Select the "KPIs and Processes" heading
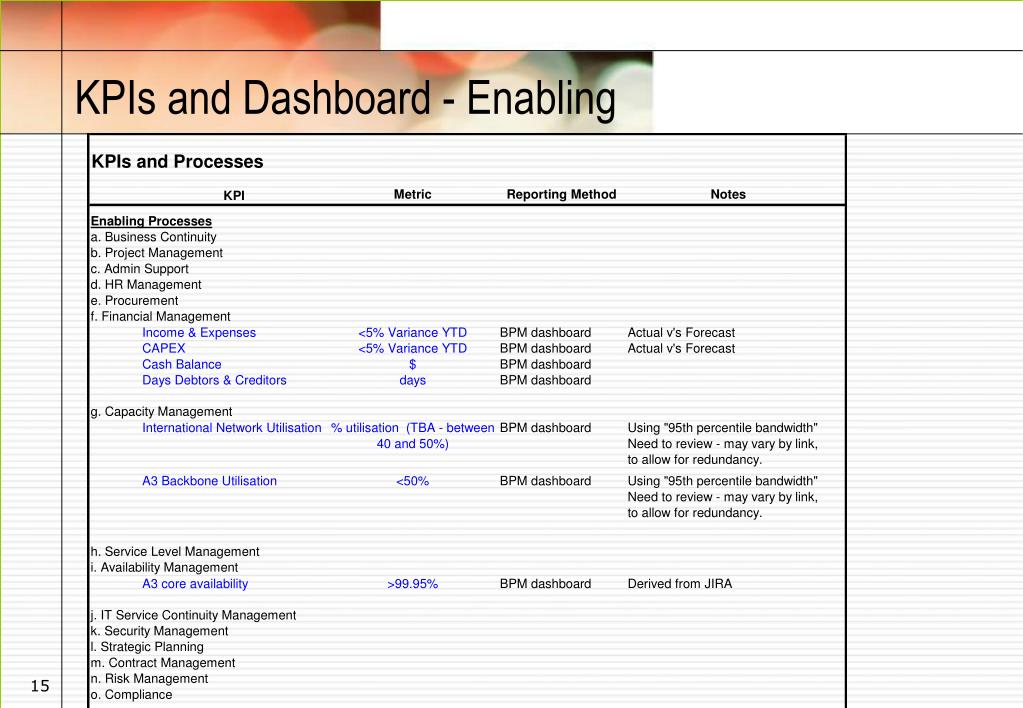Viewport: 1023px width, 708px height. pos(177,161)
